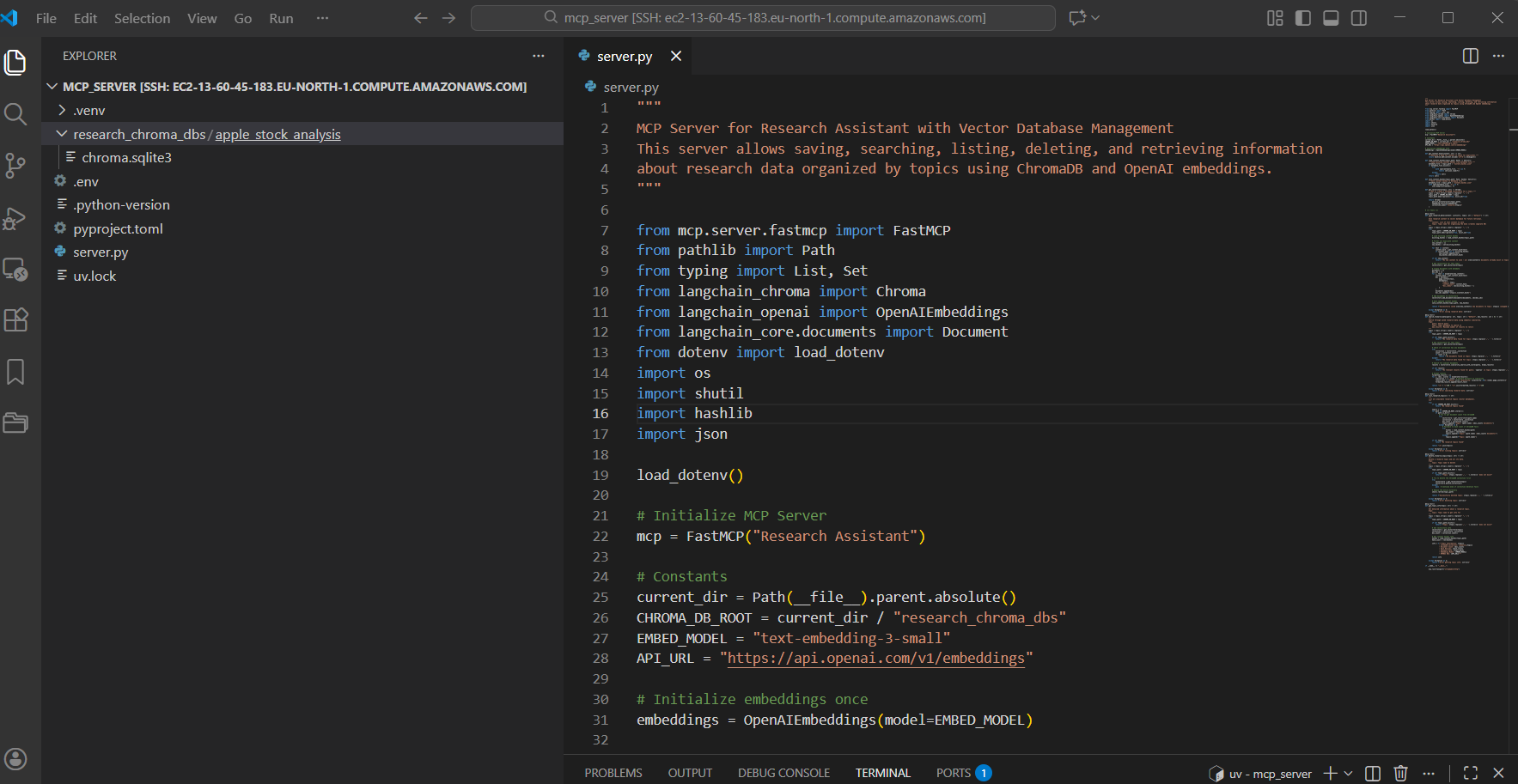Click line number 16 in the gutter
Image resolution: width=1518 pixels, height=784 pixels.
click(600, 413)
